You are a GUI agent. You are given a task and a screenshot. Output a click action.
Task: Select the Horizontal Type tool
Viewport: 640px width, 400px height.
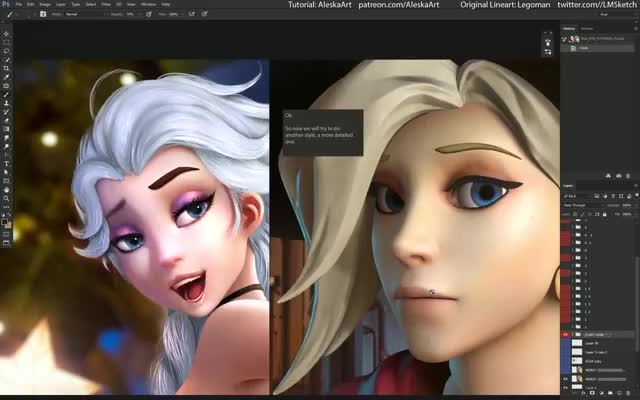[6, 163]
